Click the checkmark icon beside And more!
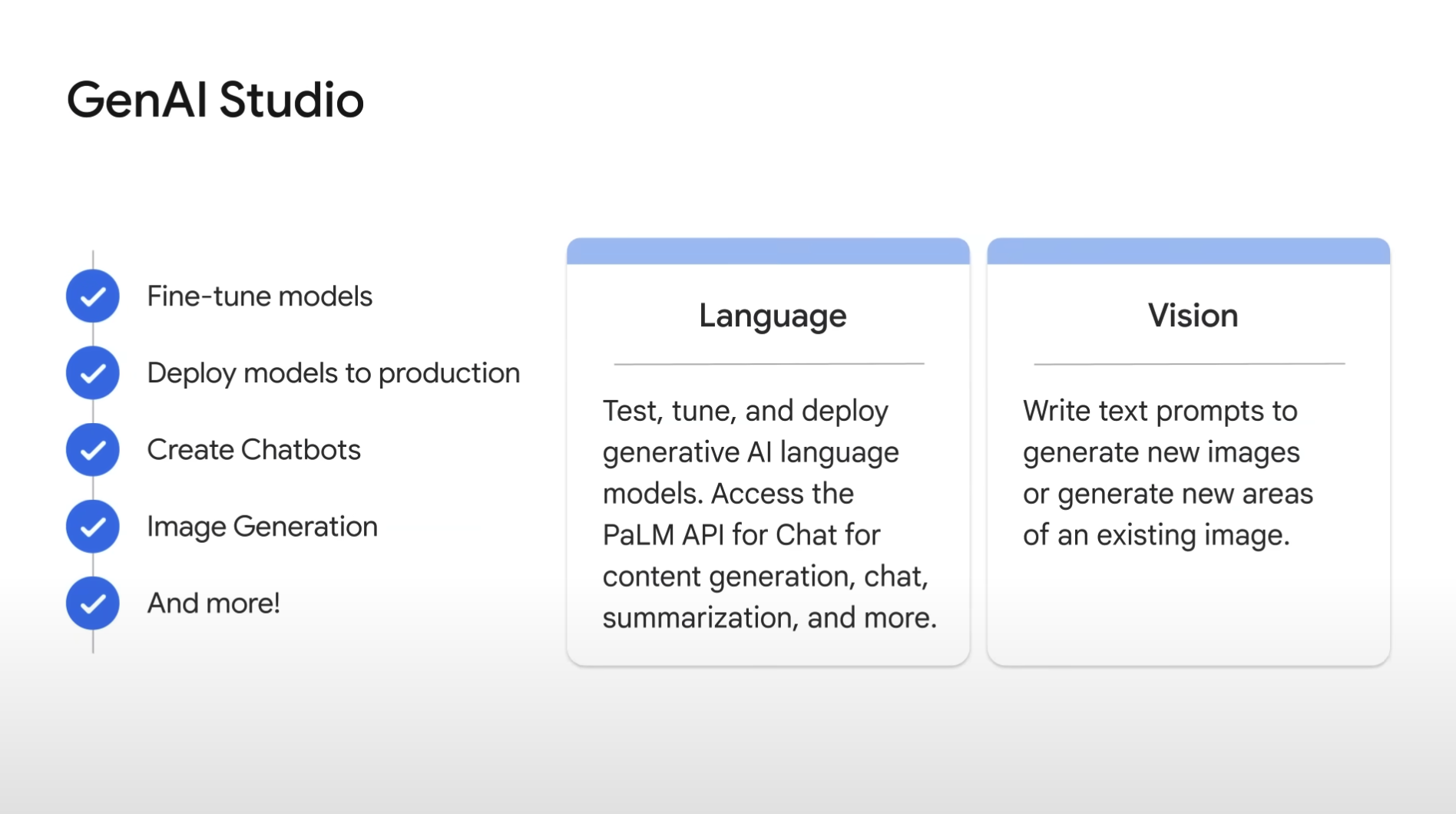 coord(93,604)
